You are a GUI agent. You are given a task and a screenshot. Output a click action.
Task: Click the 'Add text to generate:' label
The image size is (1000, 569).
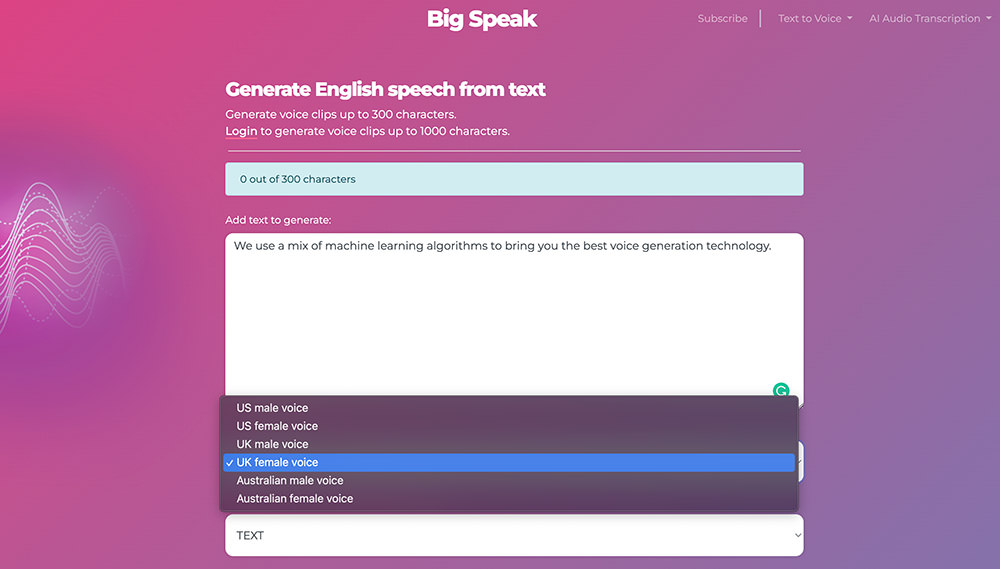278,220
